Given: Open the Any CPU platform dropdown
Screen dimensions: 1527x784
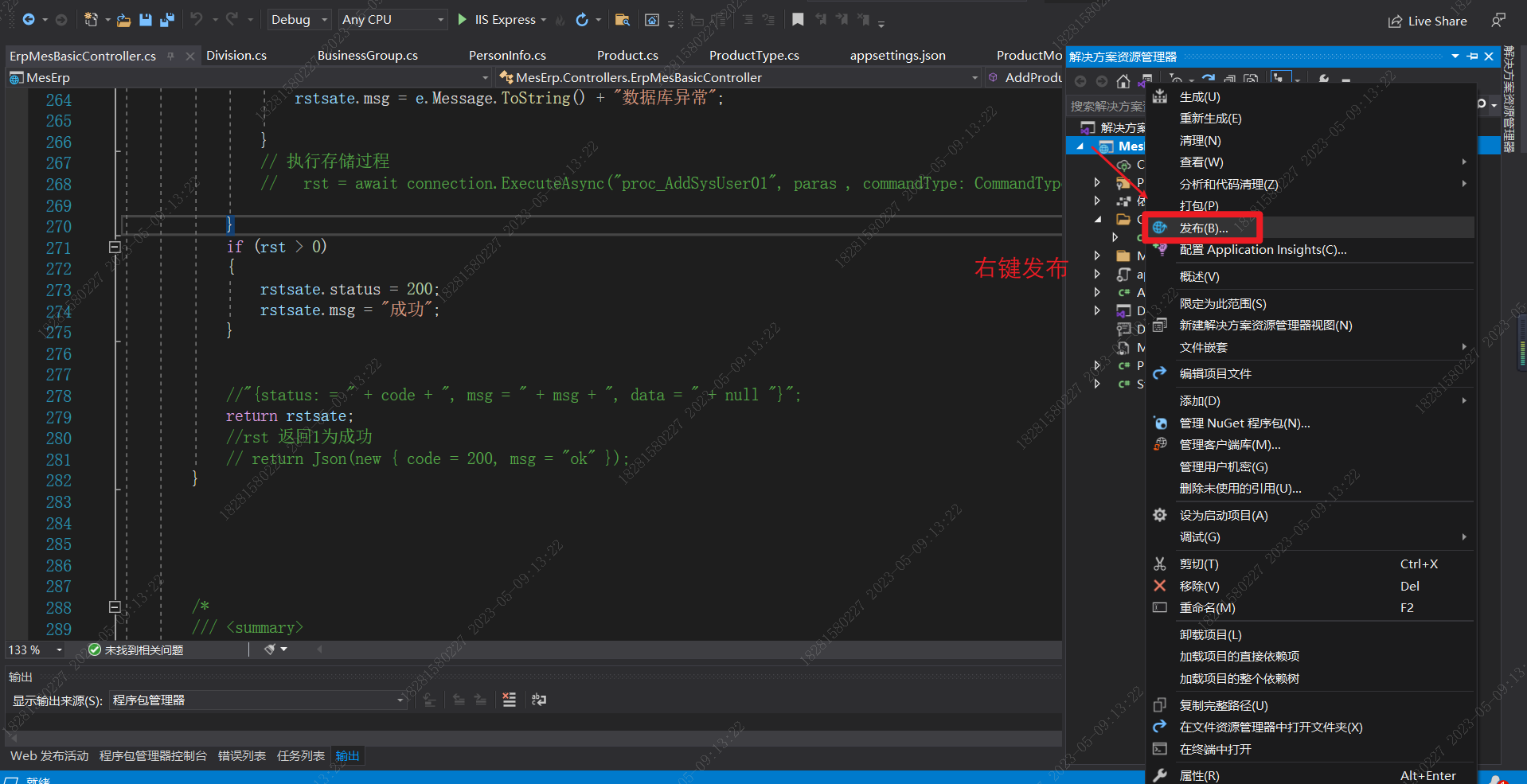Looking at the screenshot, I should (392, 19).
